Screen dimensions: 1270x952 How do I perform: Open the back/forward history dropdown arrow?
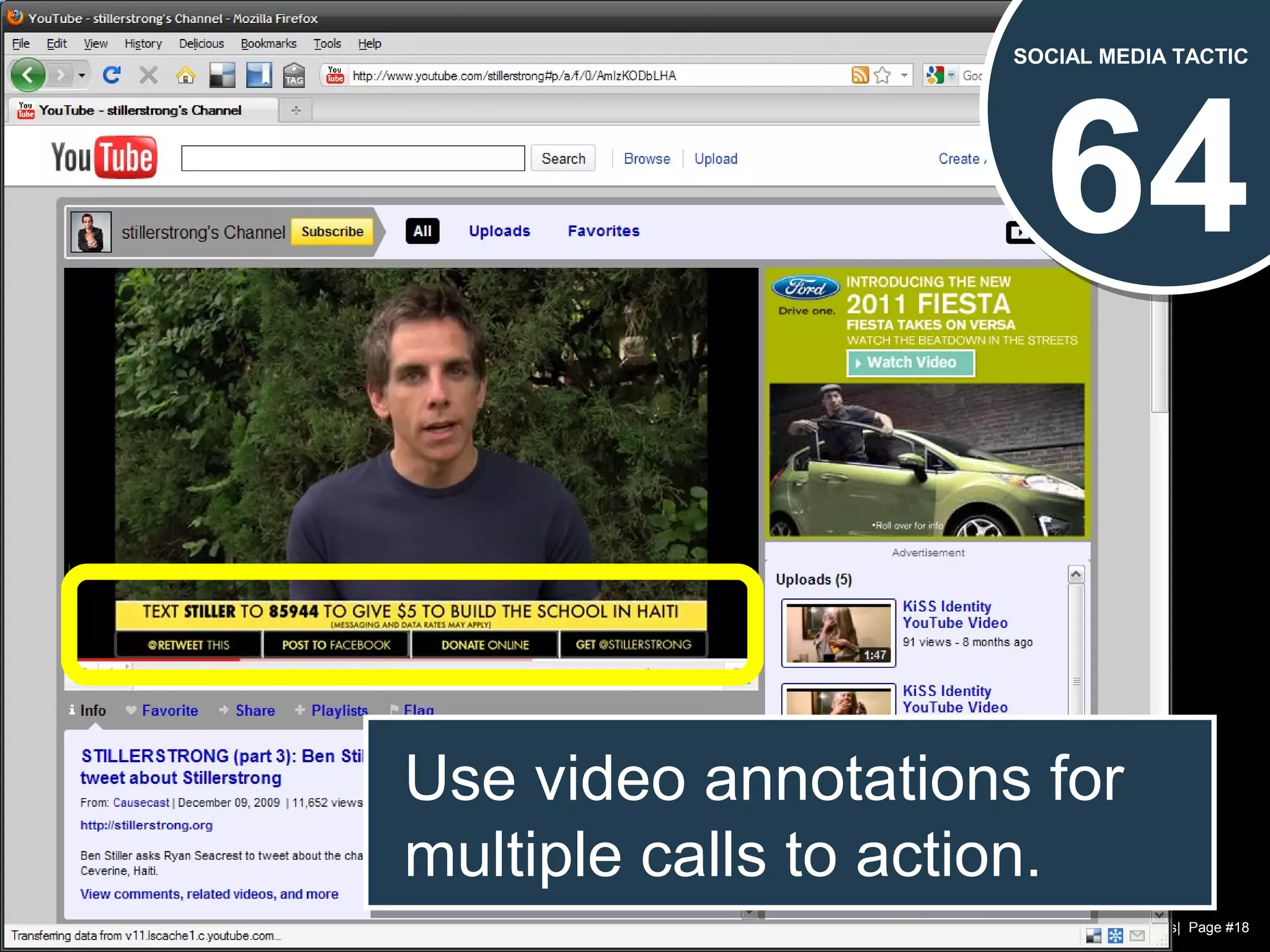click(81, 76)
